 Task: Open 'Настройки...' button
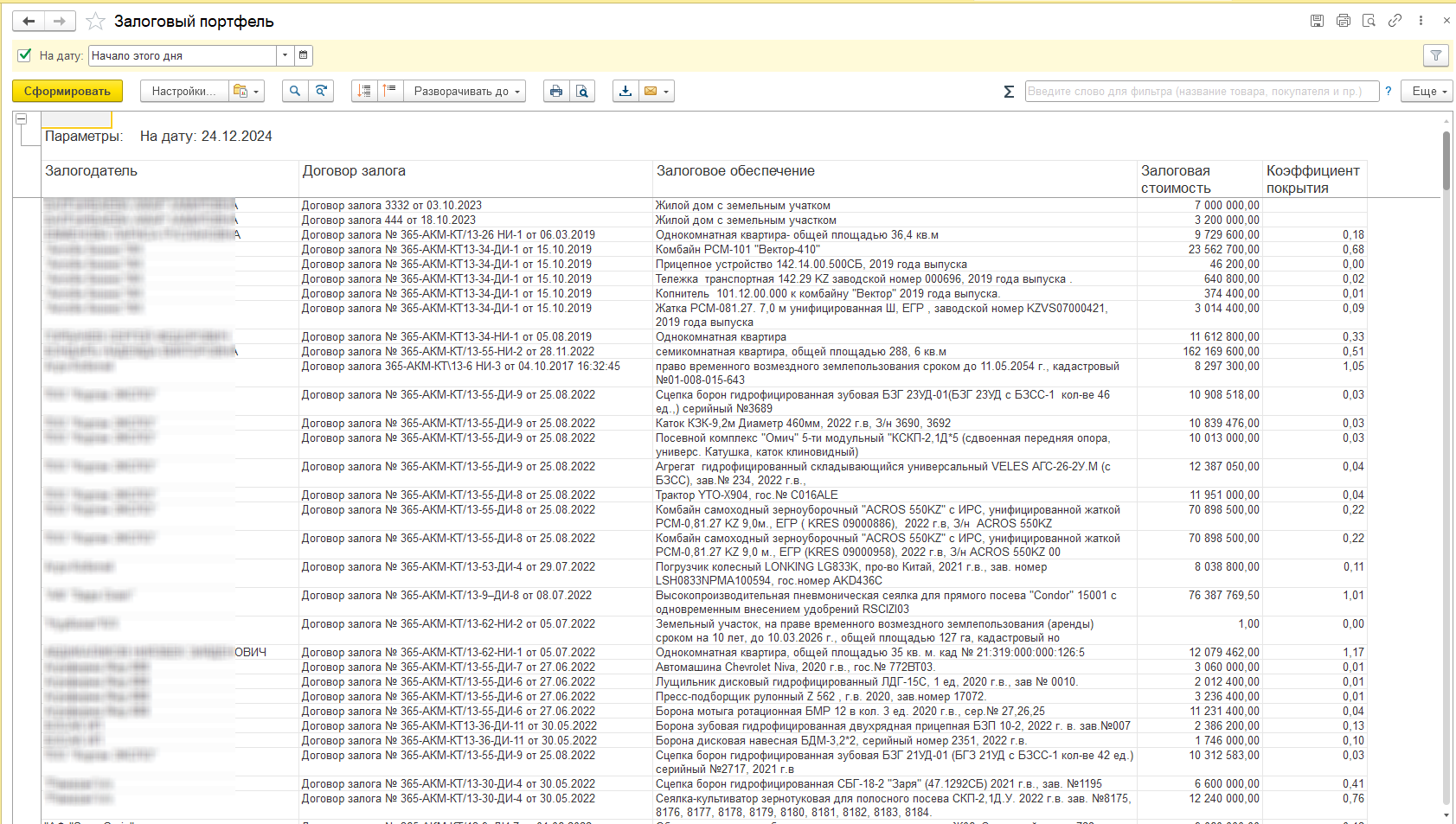[184, 91]
